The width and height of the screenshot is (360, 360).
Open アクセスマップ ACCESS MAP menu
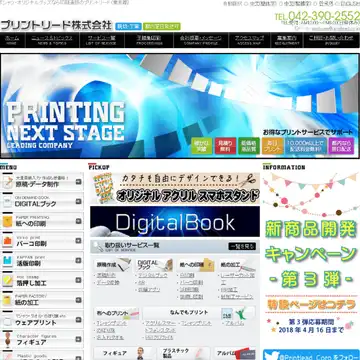[249, 40]
